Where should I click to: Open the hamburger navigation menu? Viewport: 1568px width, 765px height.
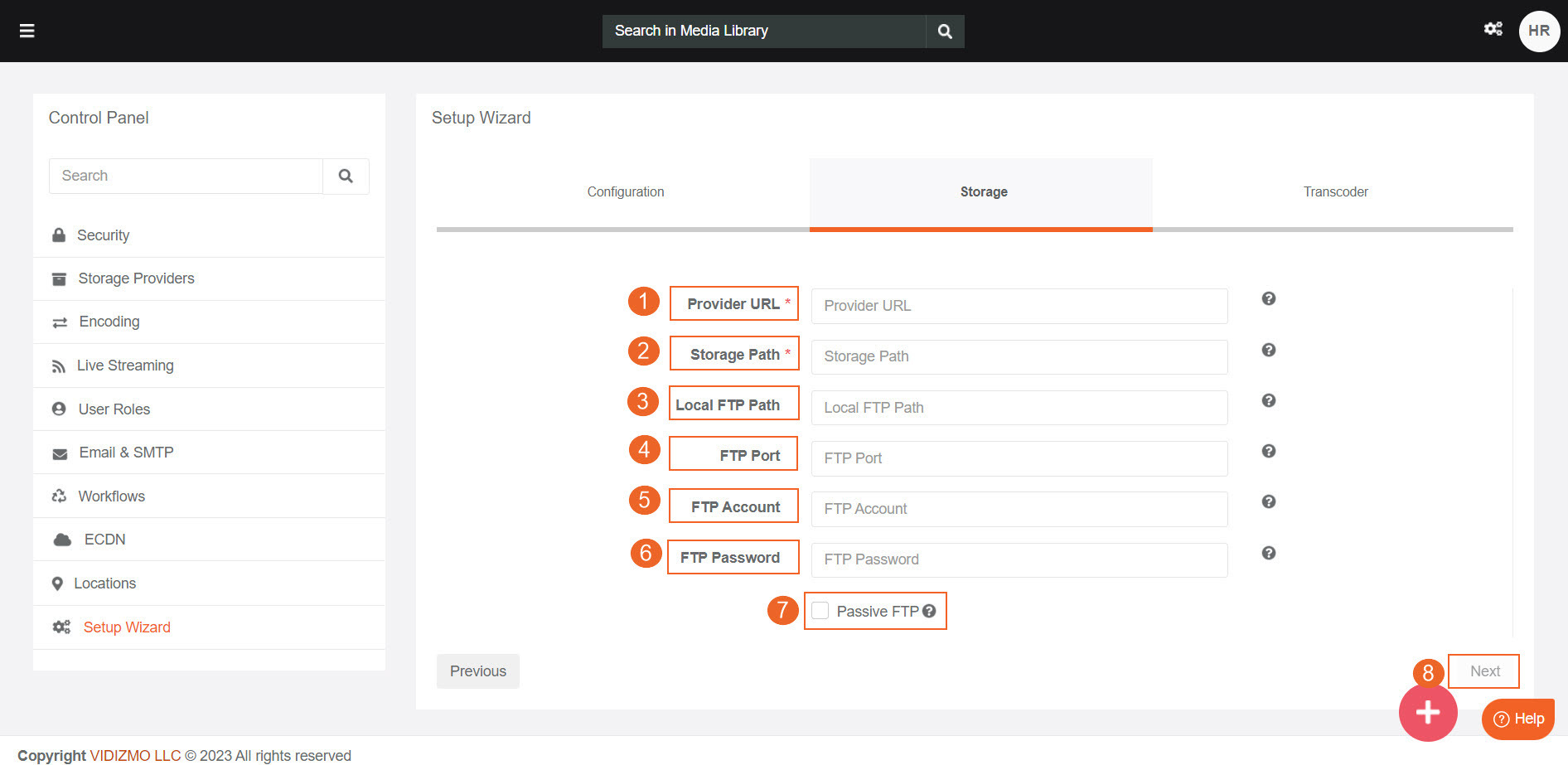click(27, 31)
